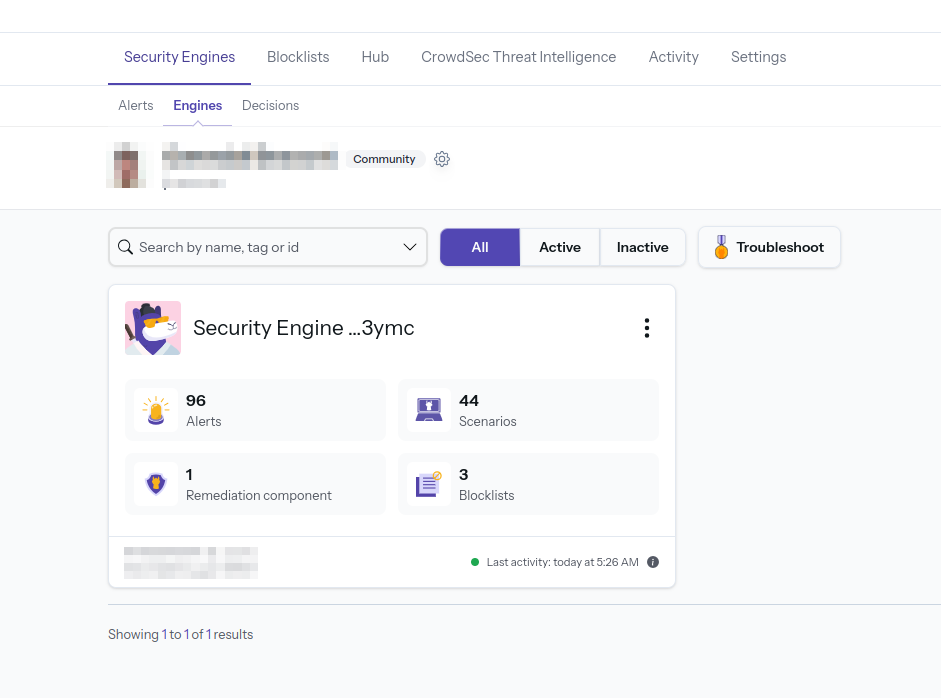Open the Hub tab
941x698 pixels.
point(375,57)
